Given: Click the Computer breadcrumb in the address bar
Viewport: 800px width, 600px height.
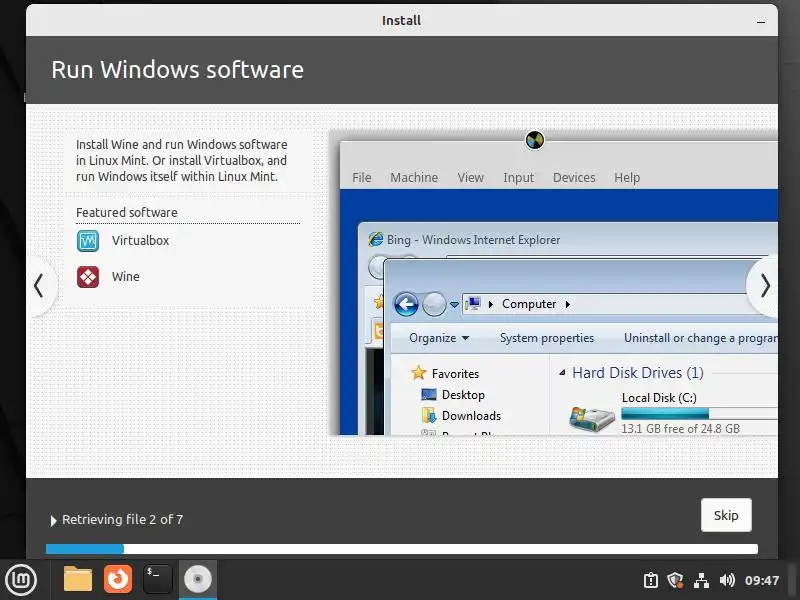Looking at the screenshot, I should tap(529, 304).
